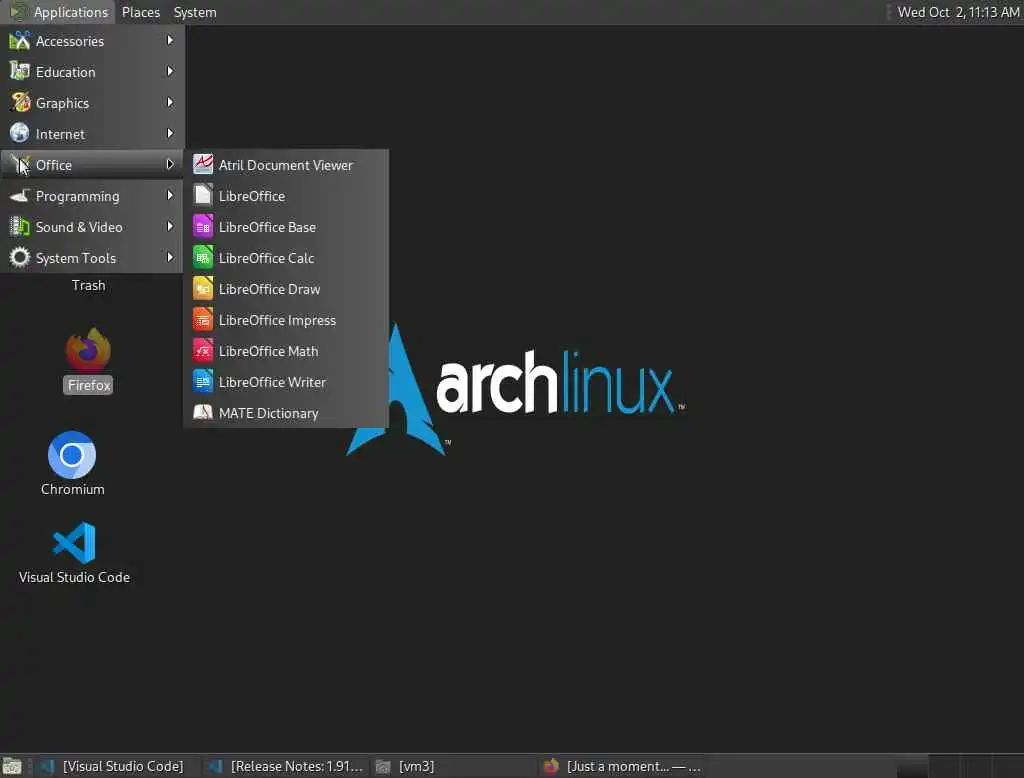Click the LibreOffice start center icon
The width and height of the screenshot is (1024, 778).
[x=203, y=195]
